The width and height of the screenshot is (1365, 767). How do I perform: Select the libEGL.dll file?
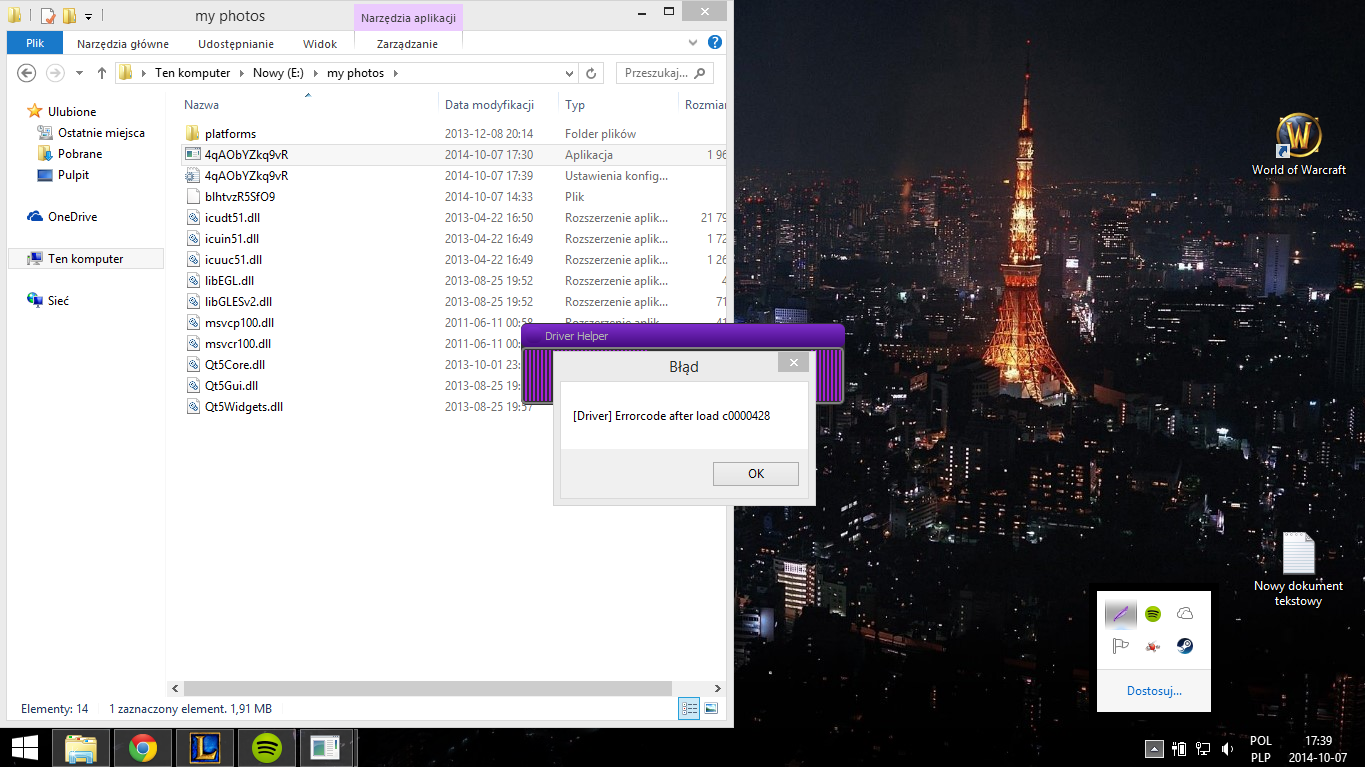pos(229,281)
